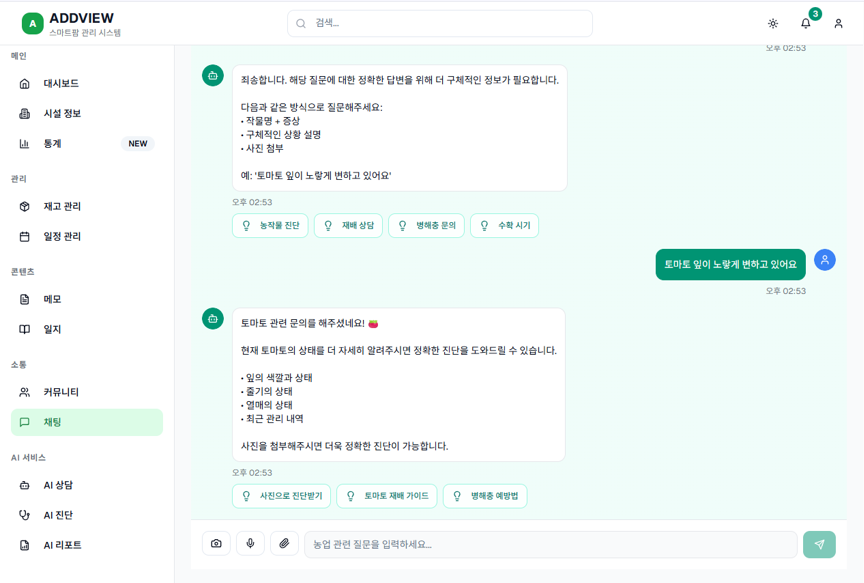The image size is (864, 583).
Task: Open the camera icon to add a photo
Action: click(216, 544)
